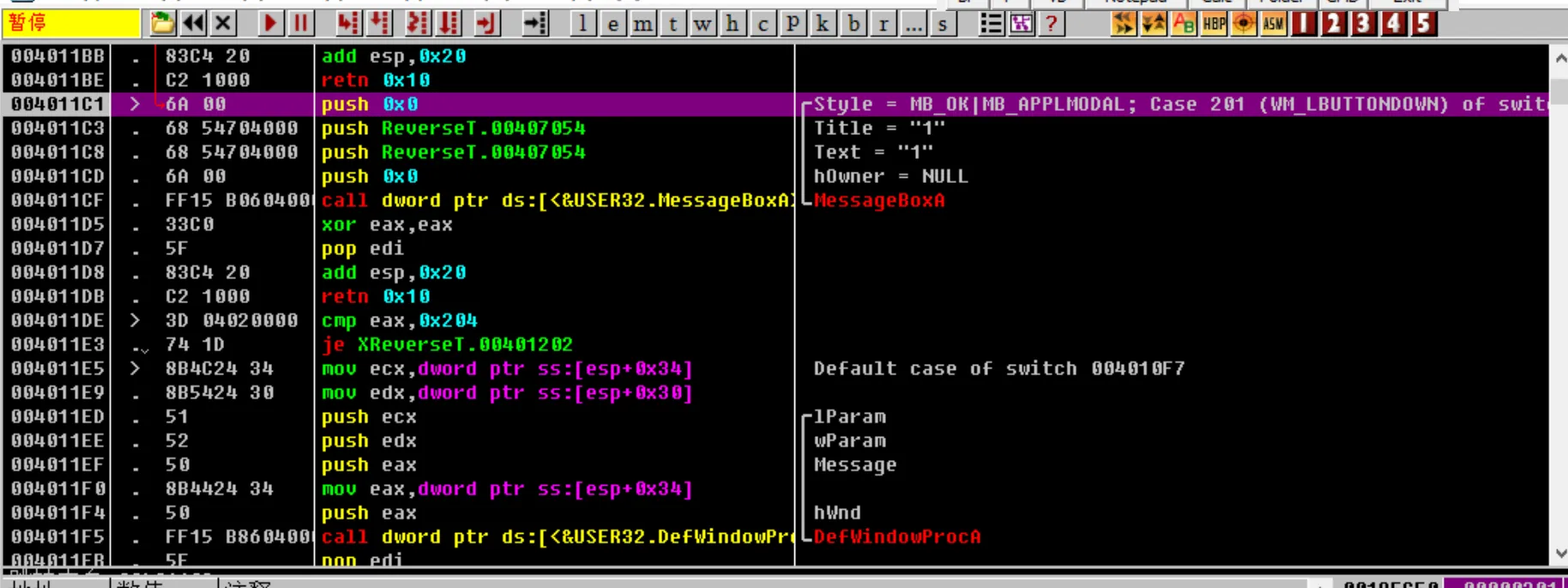Select the cmp eax,0x204 line at 004011DE
The image size is (1568, 588).
coord(399,320)
